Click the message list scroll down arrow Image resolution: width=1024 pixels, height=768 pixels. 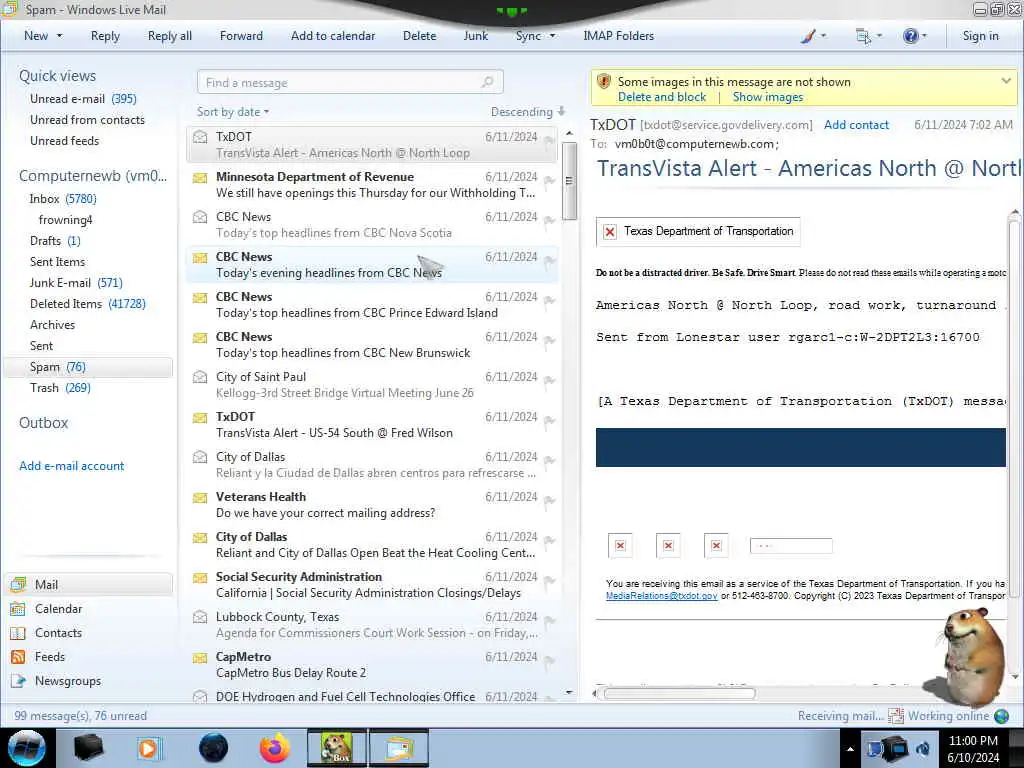coord(569,692)
